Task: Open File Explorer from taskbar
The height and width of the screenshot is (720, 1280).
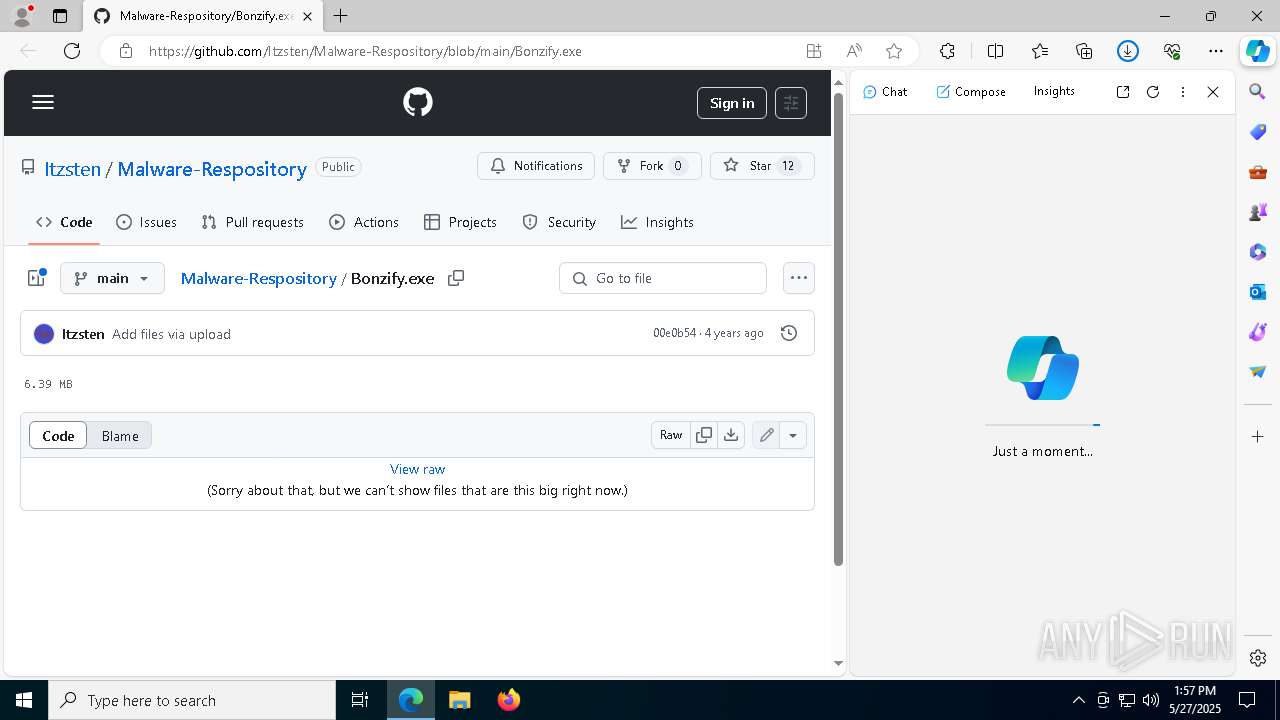Action: pyautogui.click(x=460, y=700)
